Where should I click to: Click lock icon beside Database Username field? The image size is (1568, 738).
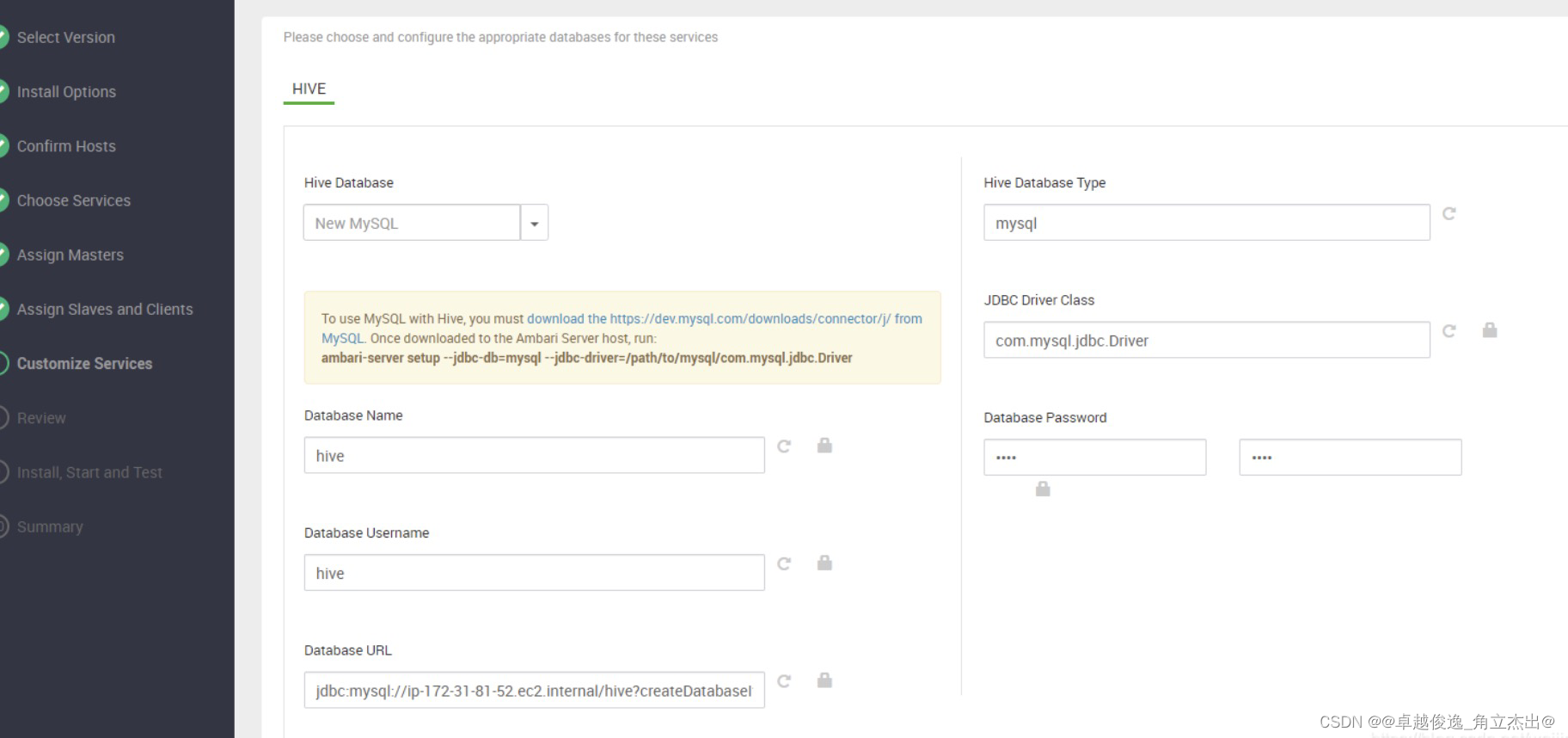pyautogui.click(x=824, y=563)
